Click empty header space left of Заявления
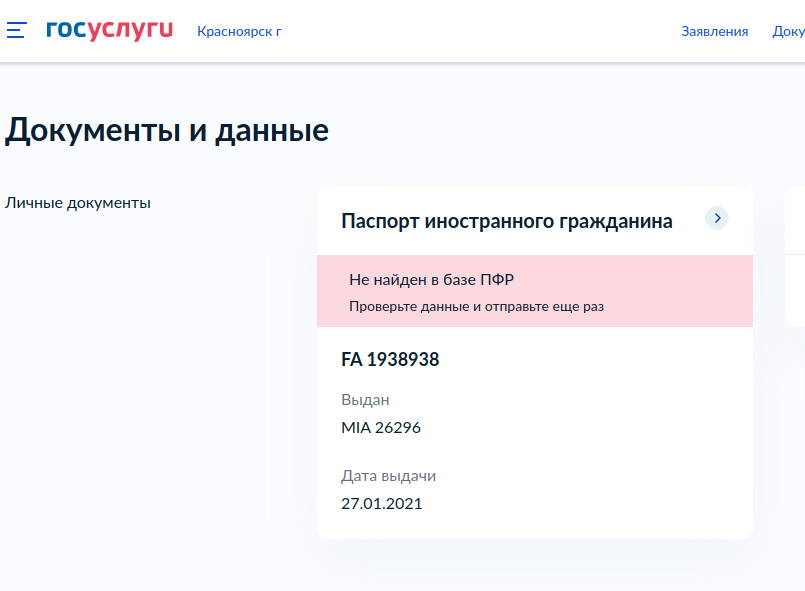Image resolution: width=805 pixels, height=591 pixels. pyautogui.click(x=480, y=32)
